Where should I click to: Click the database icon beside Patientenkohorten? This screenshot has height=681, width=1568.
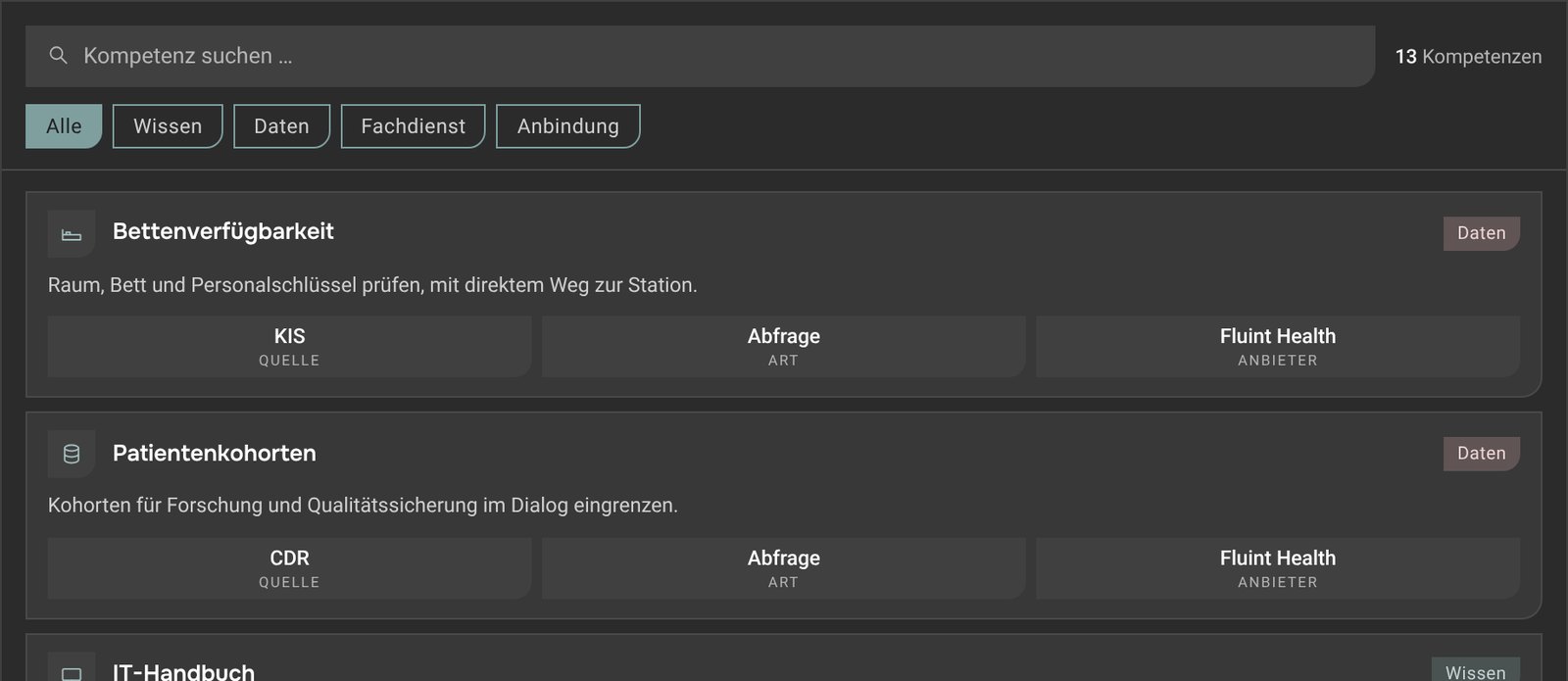click(72, 454)
